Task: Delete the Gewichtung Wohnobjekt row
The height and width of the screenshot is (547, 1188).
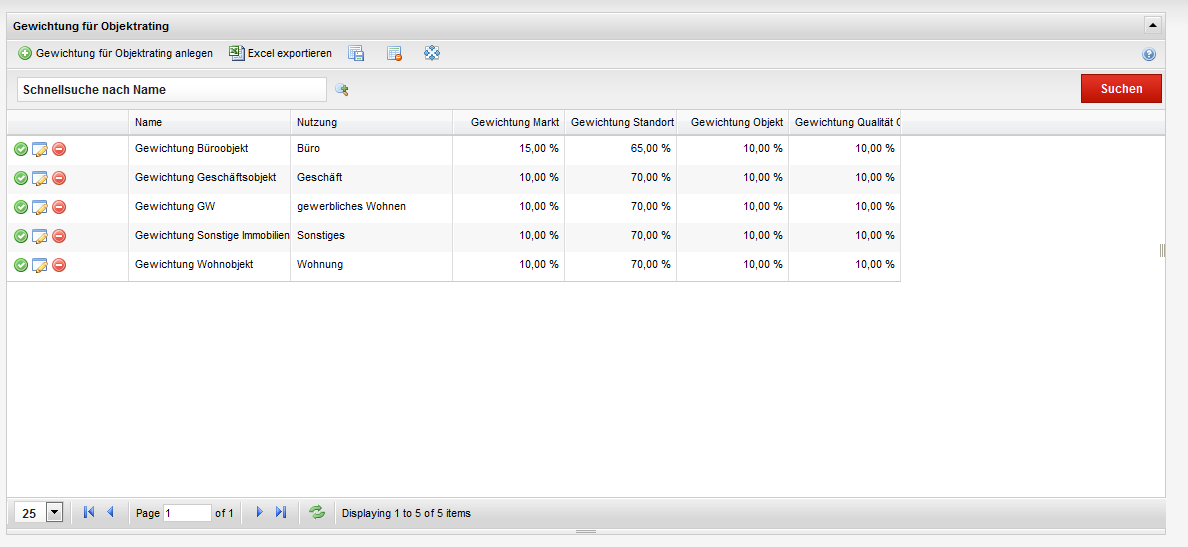Action: click(59, 264)
